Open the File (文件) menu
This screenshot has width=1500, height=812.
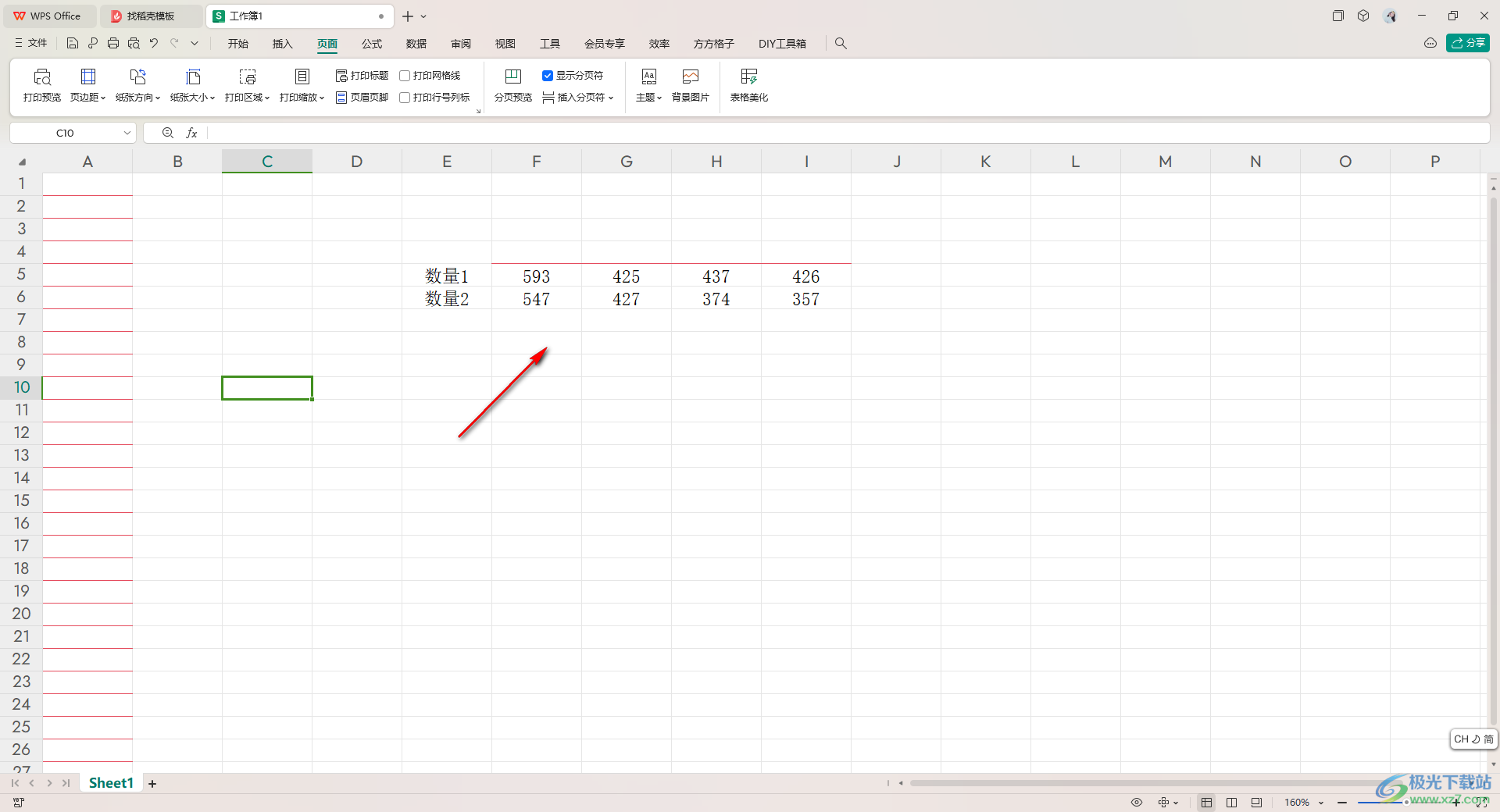click(x=31, y=43)
